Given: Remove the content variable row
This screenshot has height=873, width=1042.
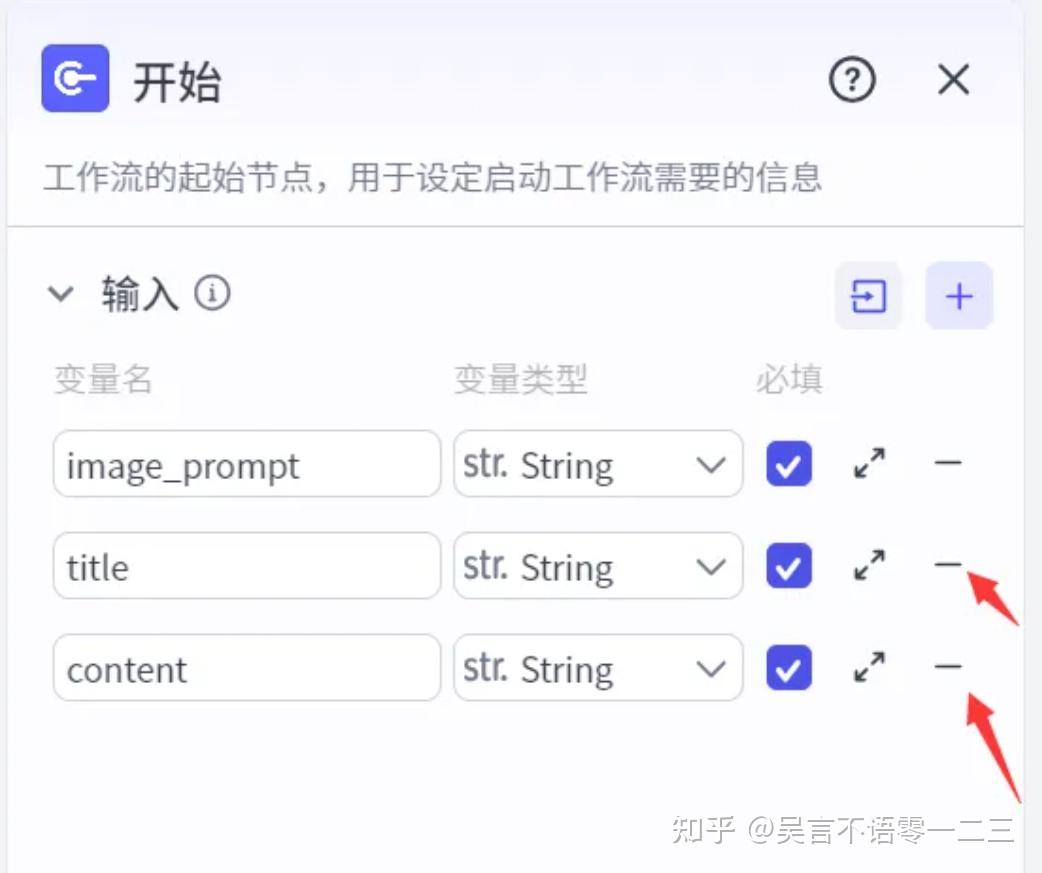Looking at the screenshot, I should point(947,666).
